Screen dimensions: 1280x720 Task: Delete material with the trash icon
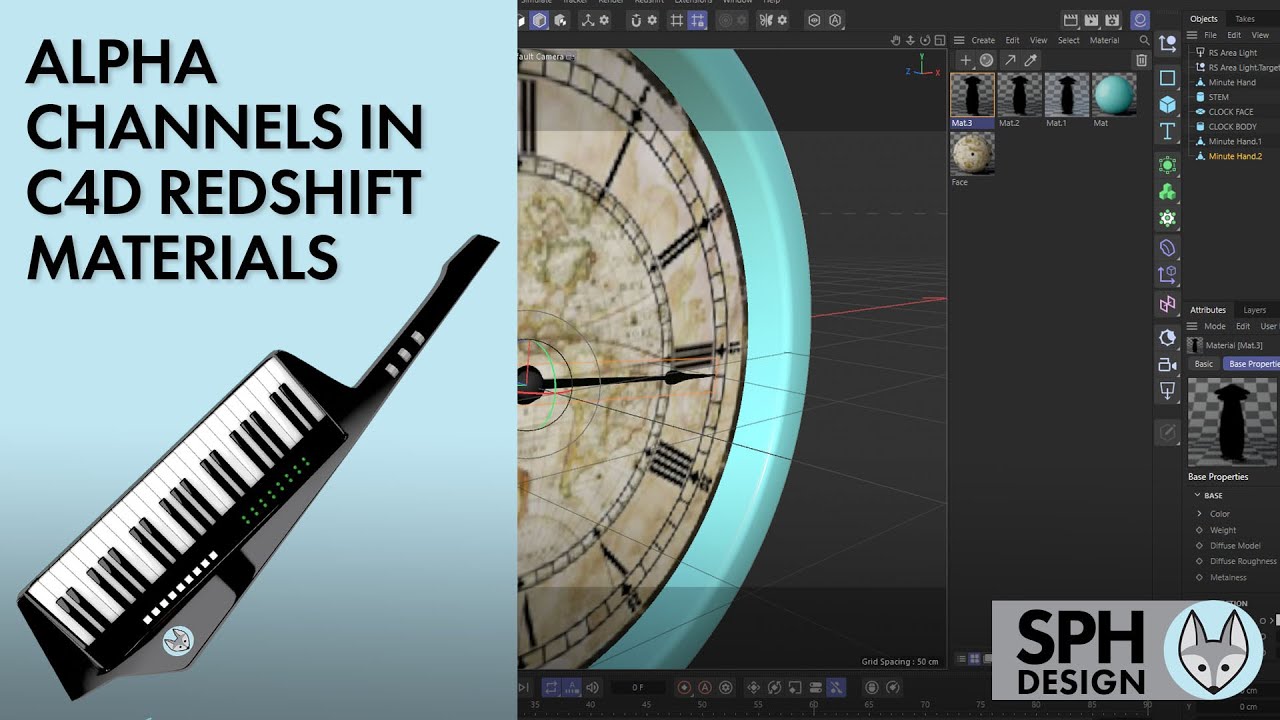point(1141,61)
